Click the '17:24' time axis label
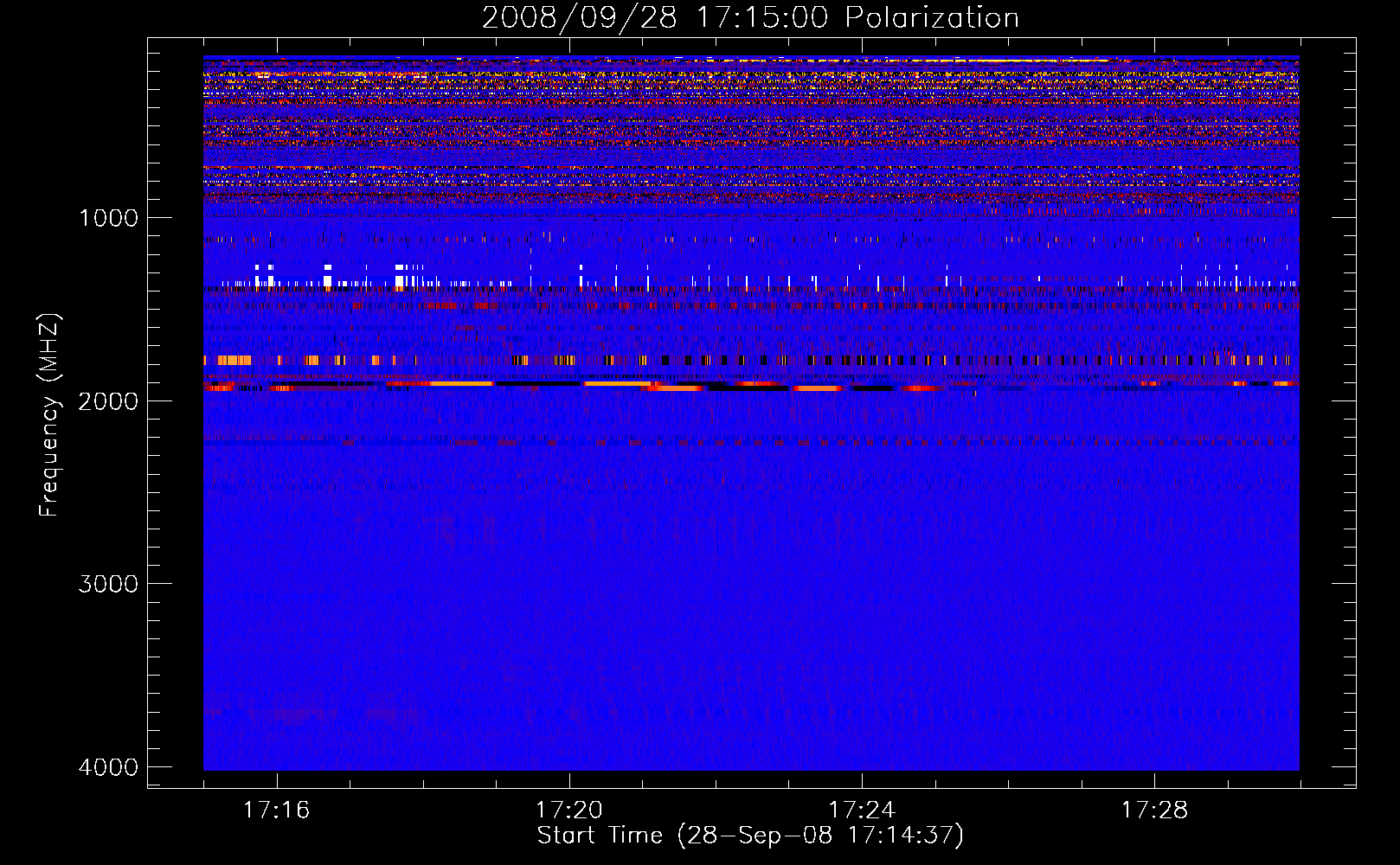 862,811
